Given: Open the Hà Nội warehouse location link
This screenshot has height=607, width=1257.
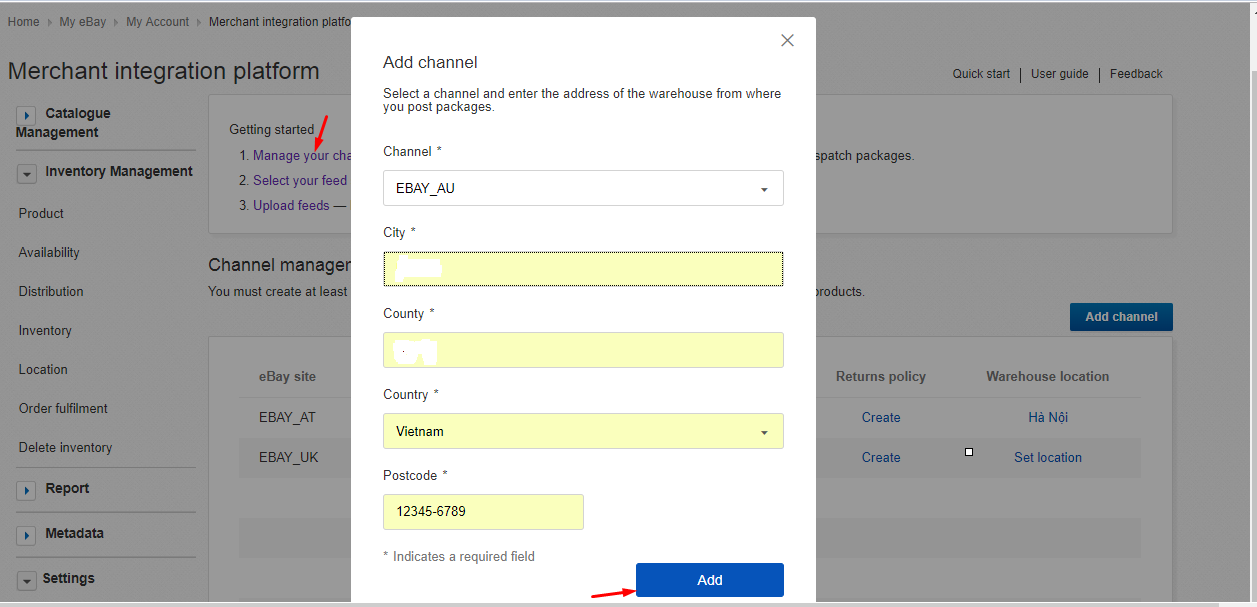Looking at the screenshot, I should 1048,418.
